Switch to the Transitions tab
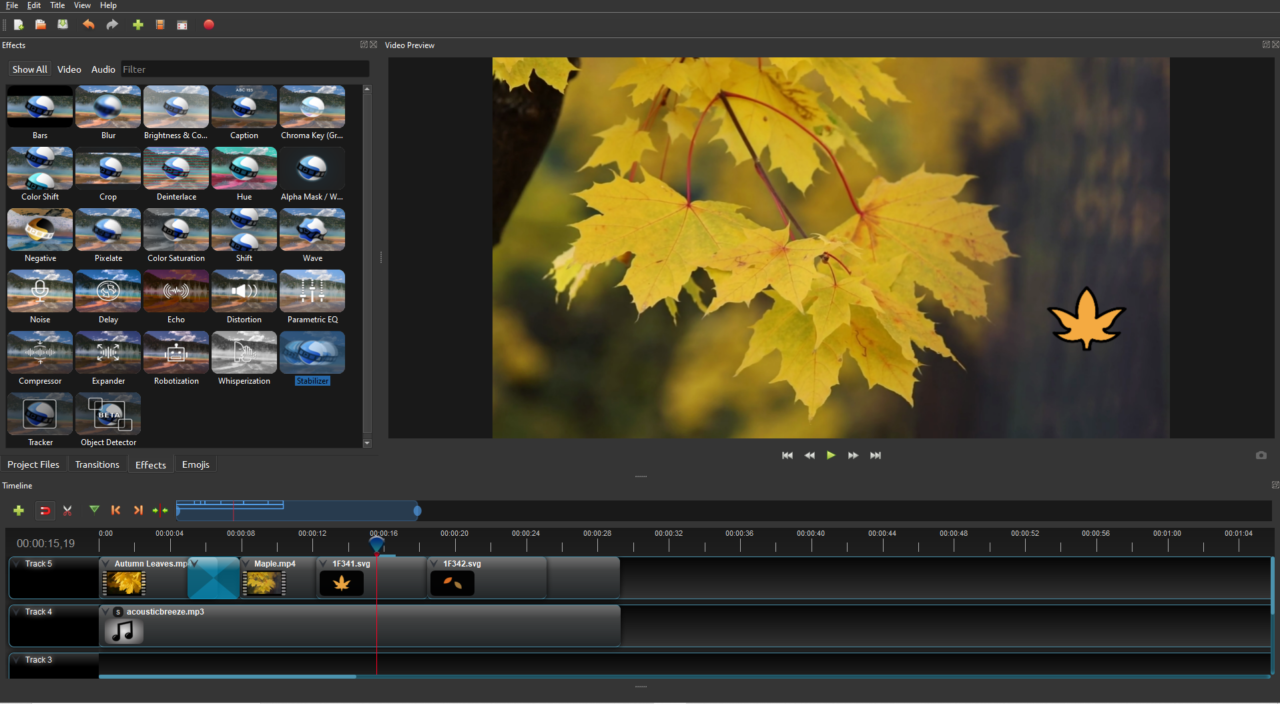The height and width of the screenshot is (704, 1280). pos(96,464)
